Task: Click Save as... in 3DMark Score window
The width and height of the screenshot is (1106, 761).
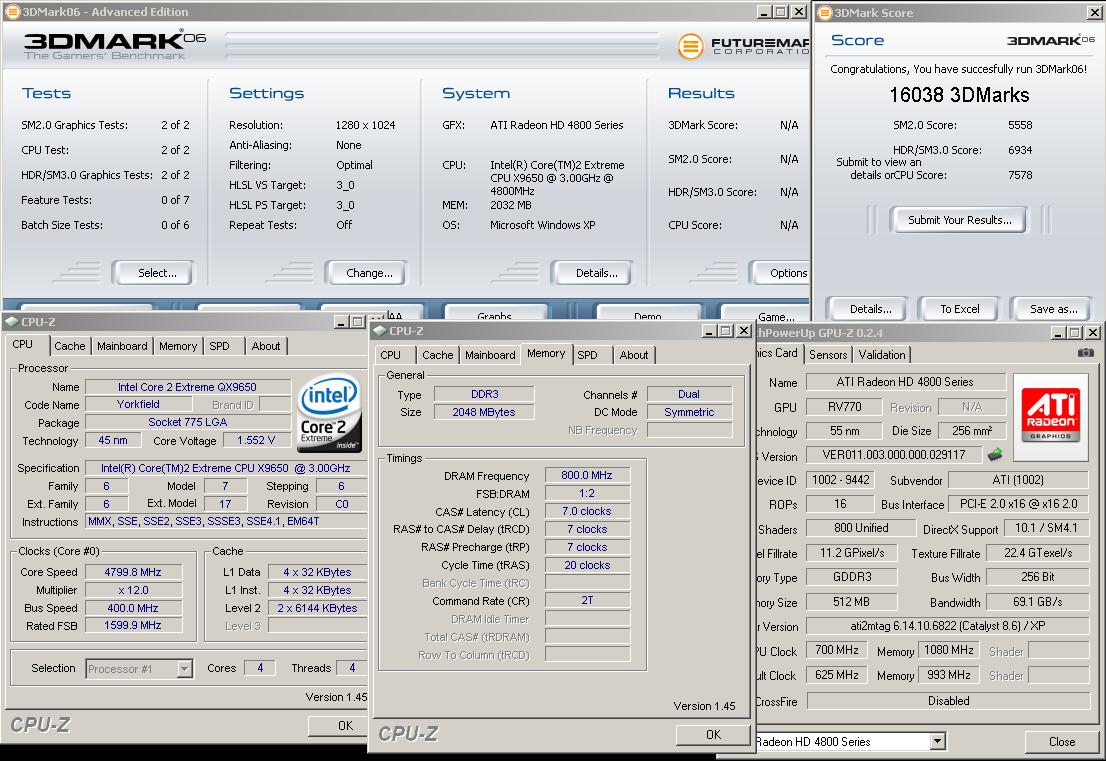Action: (1053, 309)
